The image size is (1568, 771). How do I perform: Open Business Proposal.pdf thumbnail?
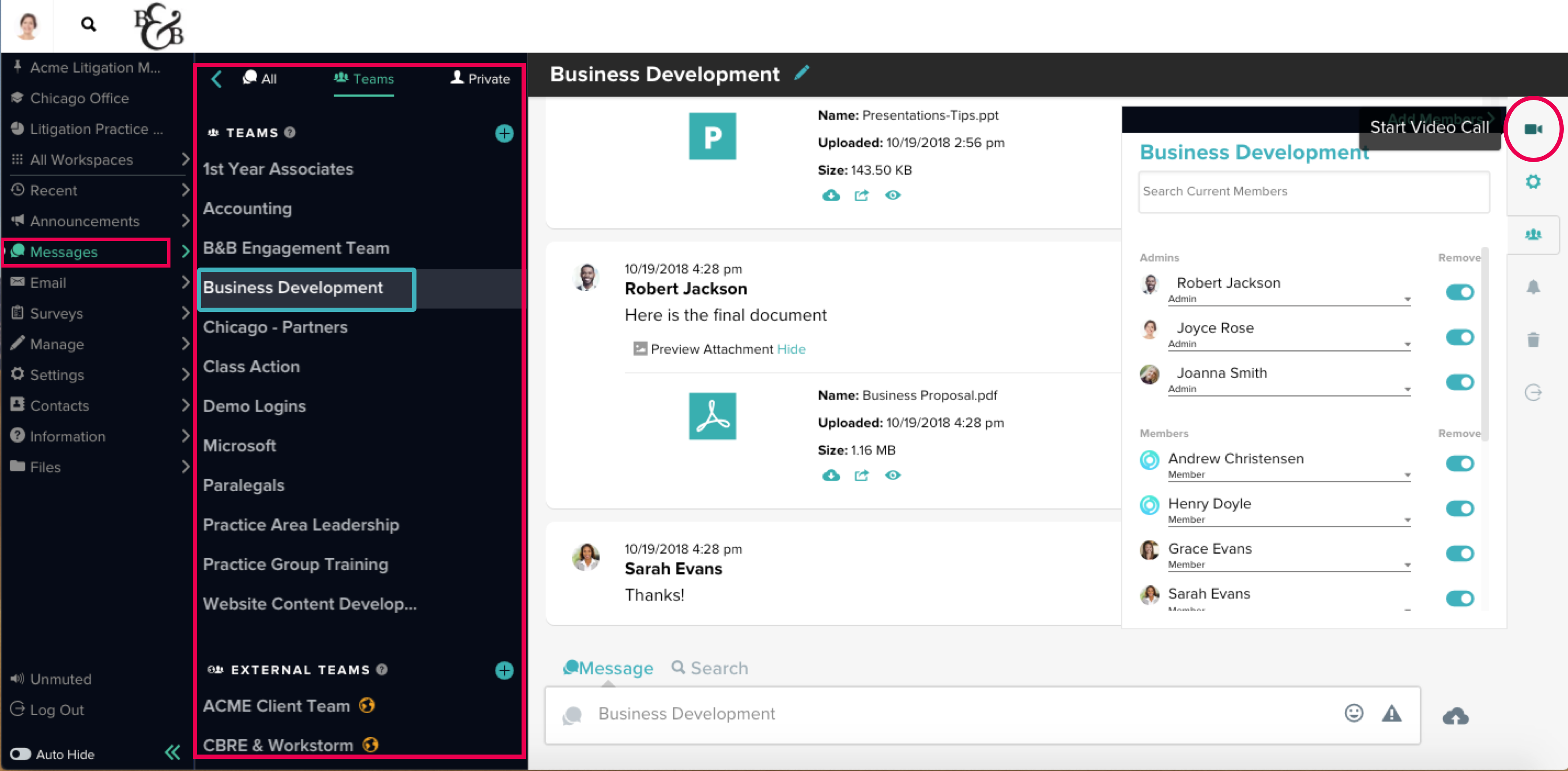click(x=712, y=416)
